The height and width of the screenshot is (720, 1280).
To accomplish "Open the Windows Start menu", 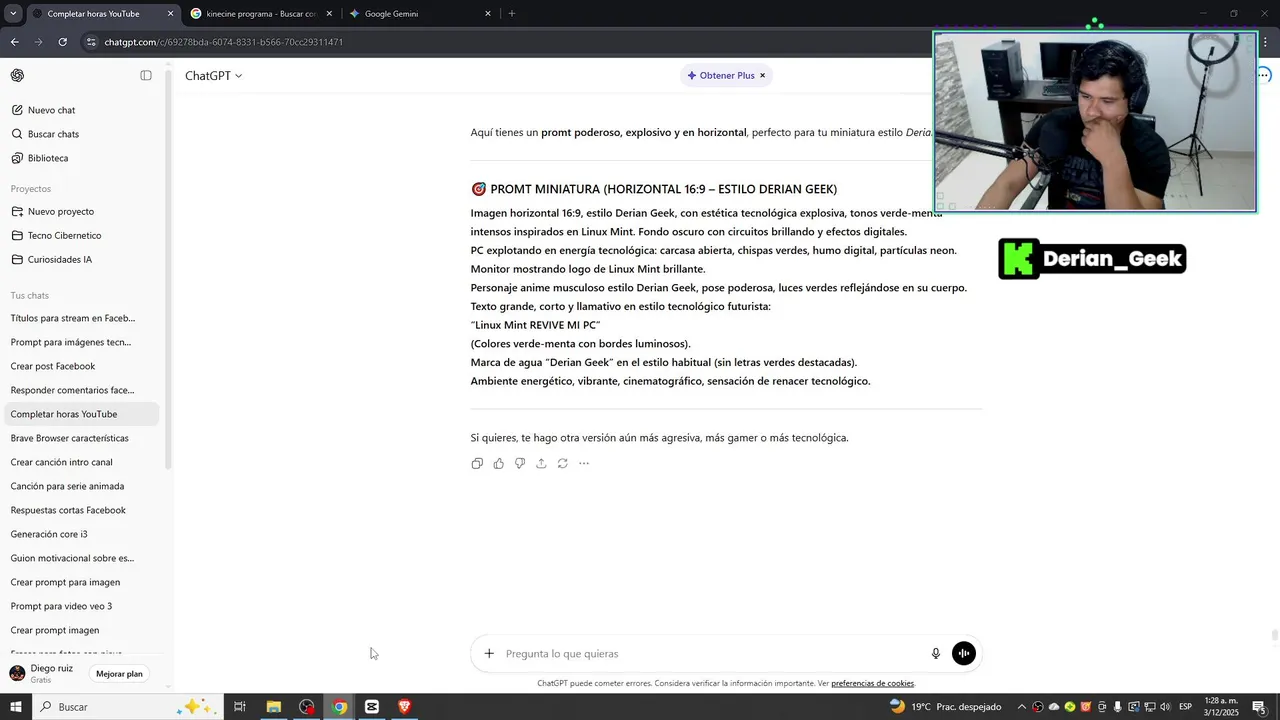I will [x=16, y=707].
